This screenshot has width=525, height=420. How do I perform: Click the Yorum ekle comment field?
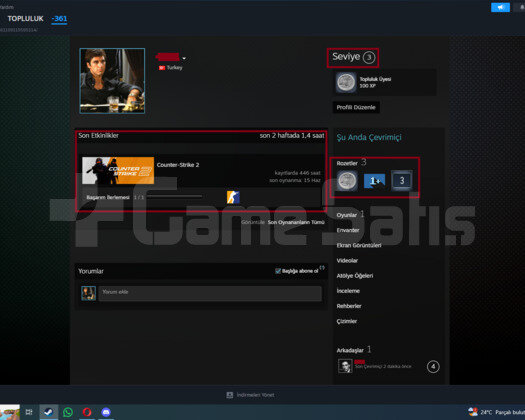(x=210, y=293)
